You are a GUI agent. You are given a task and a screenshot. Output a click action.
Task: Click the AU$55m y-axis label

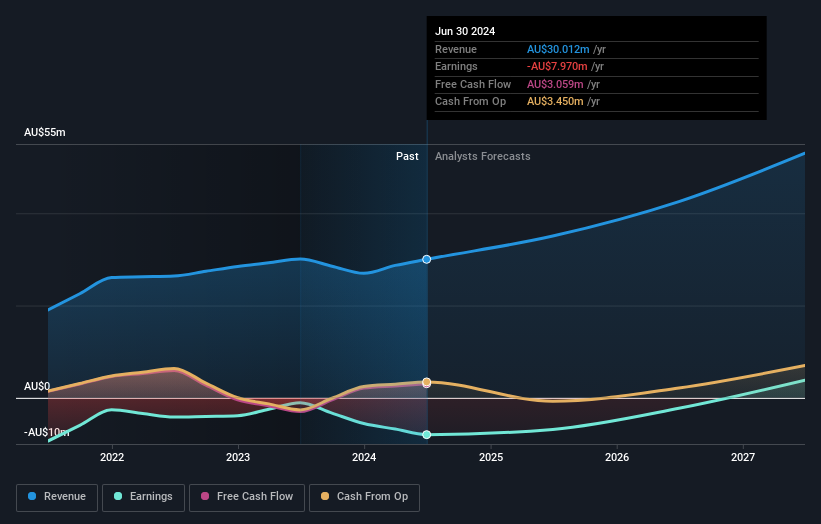click(x=45, y=132)
